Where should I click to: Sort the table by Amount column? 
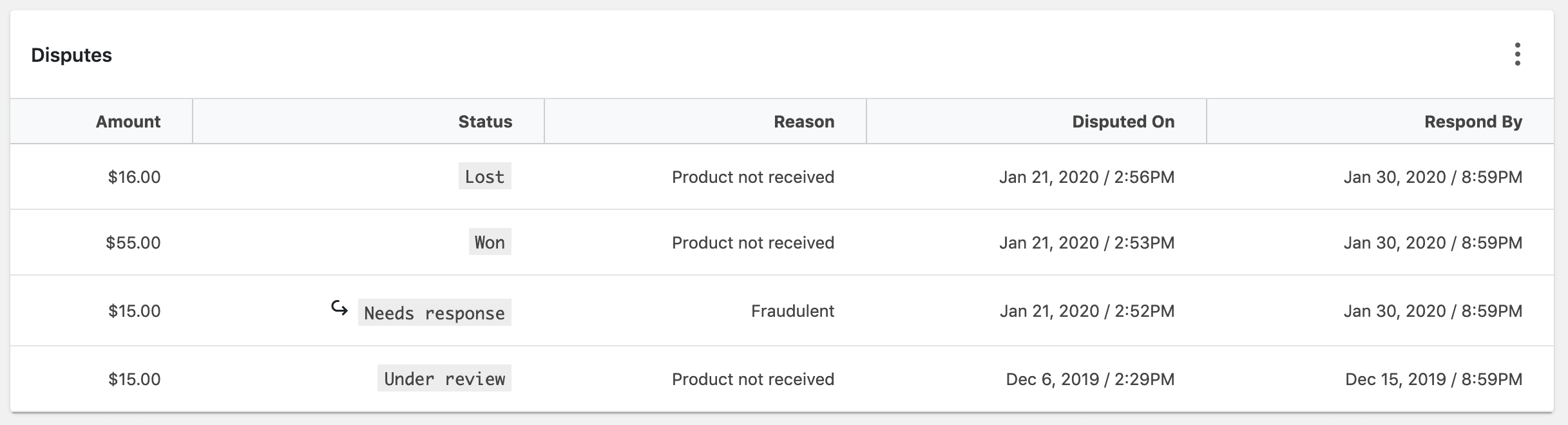coord(128,121)
